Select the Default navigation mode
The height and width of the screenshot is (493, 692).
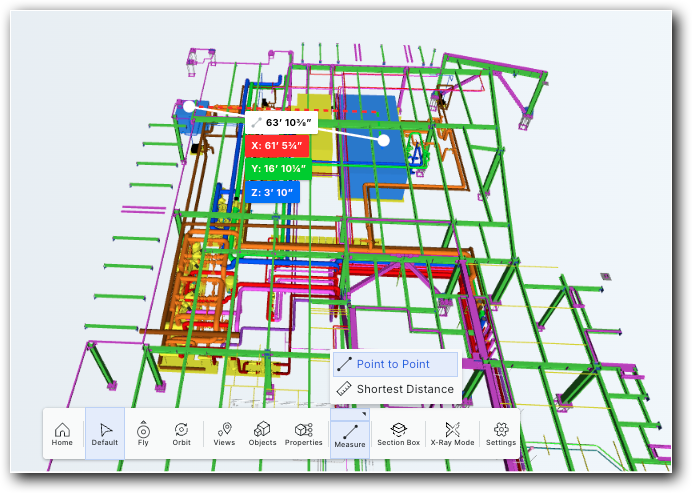pyautogui.click(x=105, y=434)
